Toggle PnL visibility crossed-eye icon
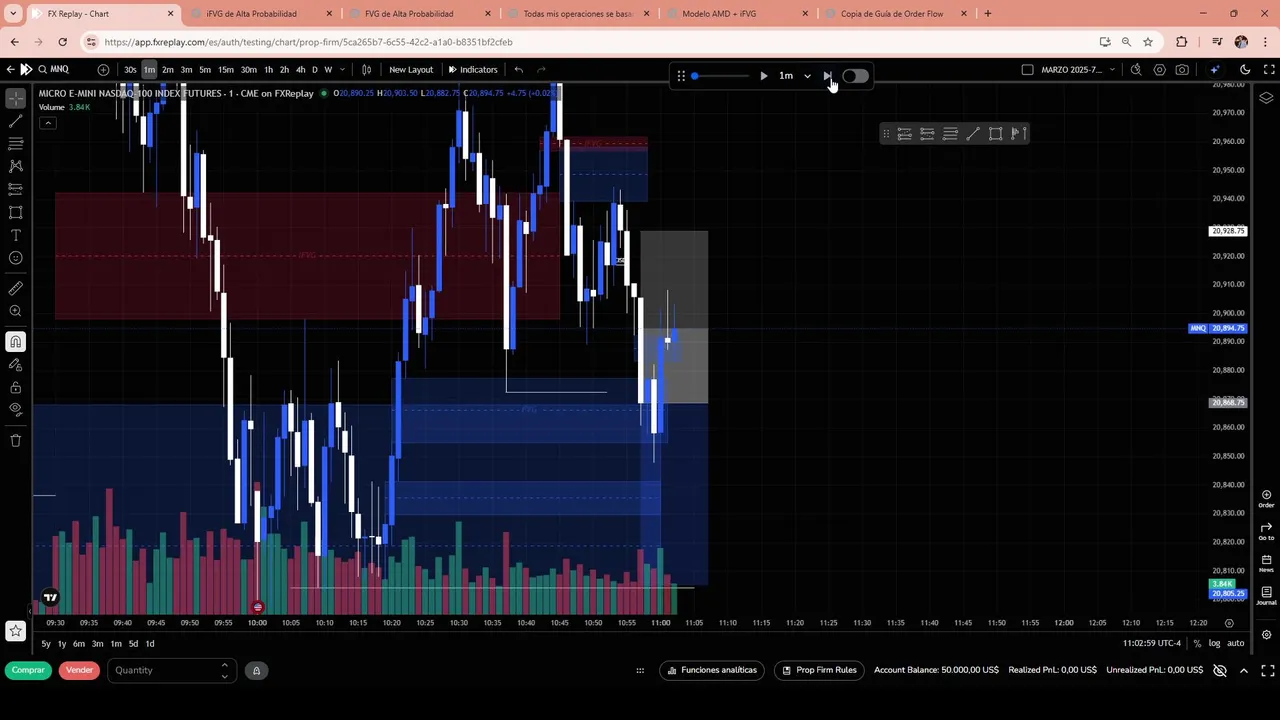Viewport: 1280px width, 720px height. (x=1220, y=670)
